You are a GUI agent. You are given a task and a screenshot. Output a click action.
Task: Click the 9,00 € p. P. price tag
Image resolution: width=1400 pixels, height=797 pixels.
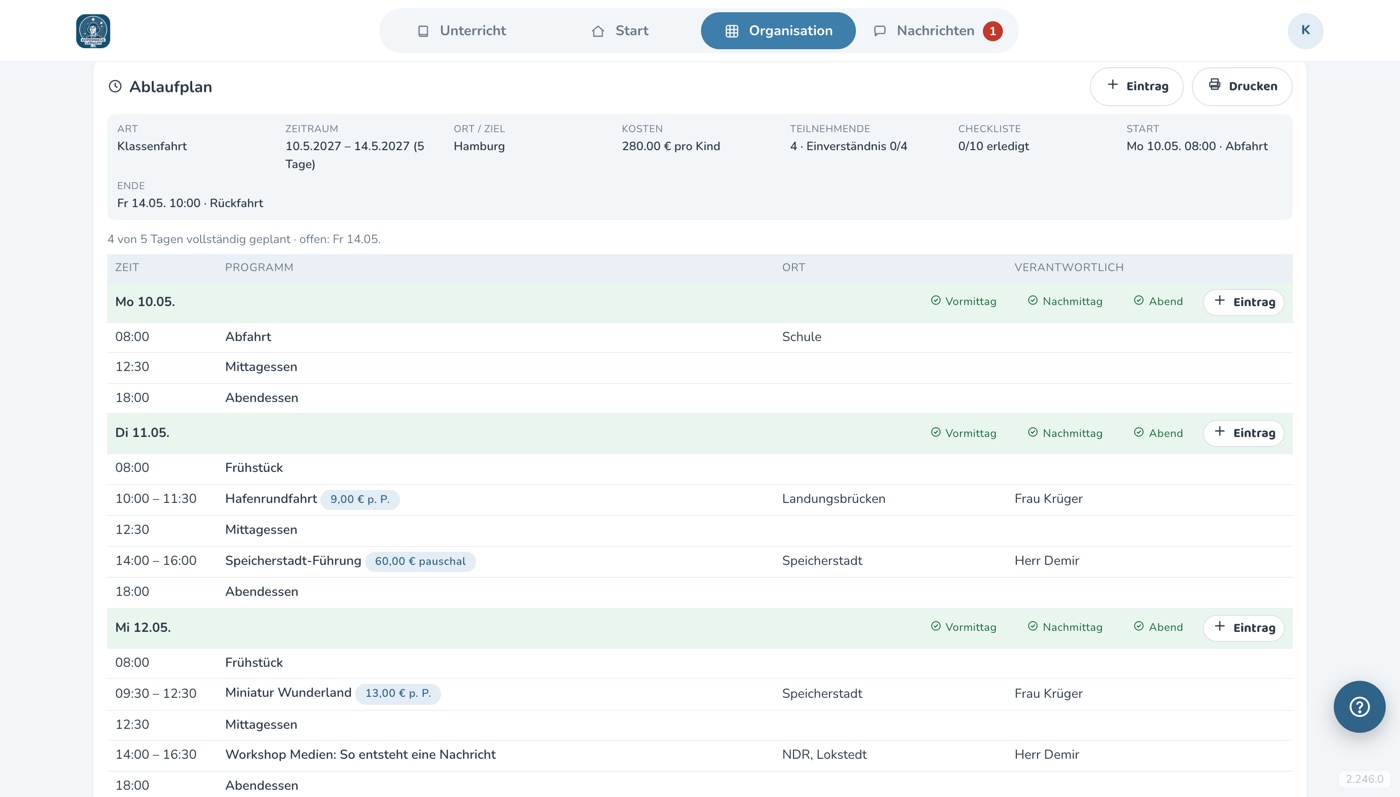360,499
